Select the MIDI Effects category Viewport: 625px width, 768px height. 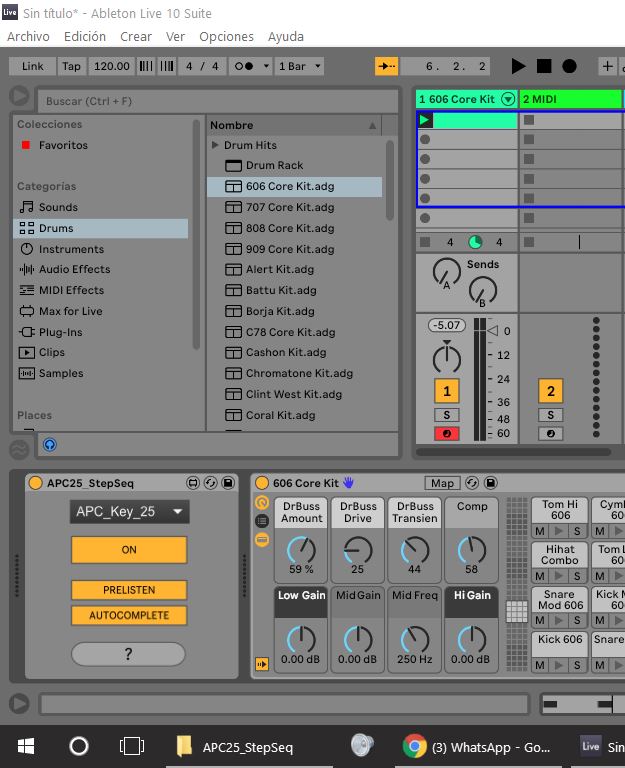101,290
